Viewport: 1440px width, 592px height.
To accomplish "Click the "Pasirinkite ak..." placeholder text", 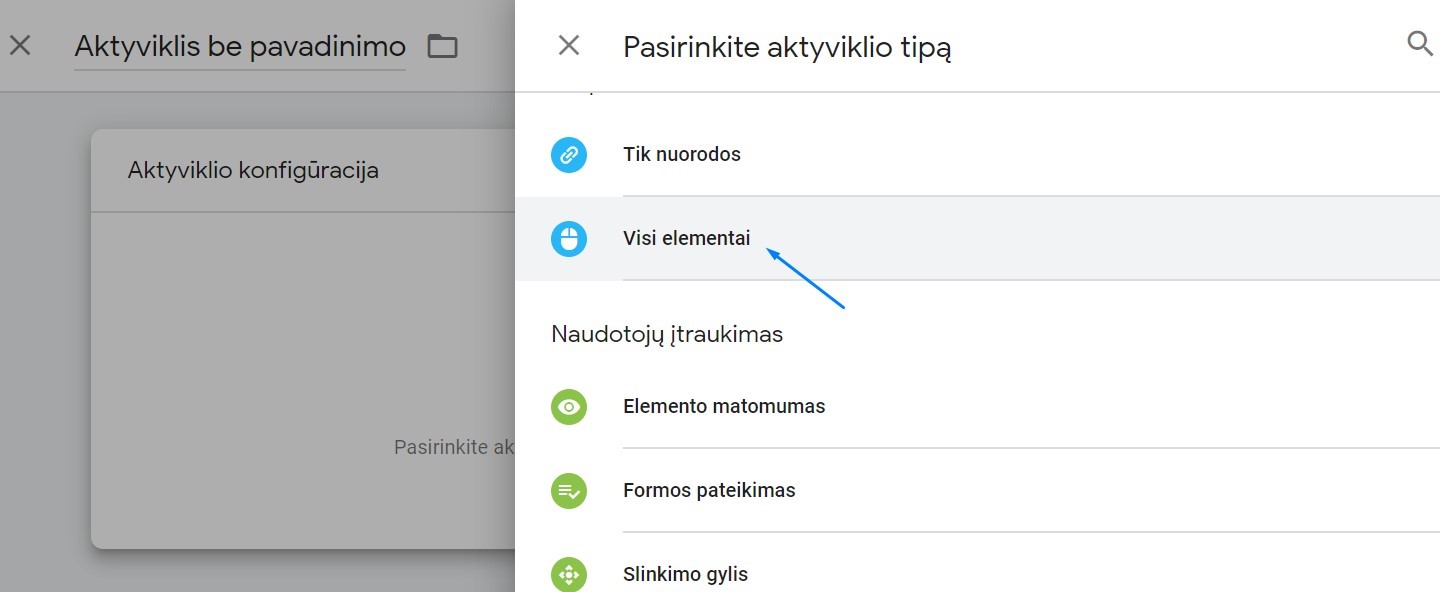I will [x=454, y=447].
